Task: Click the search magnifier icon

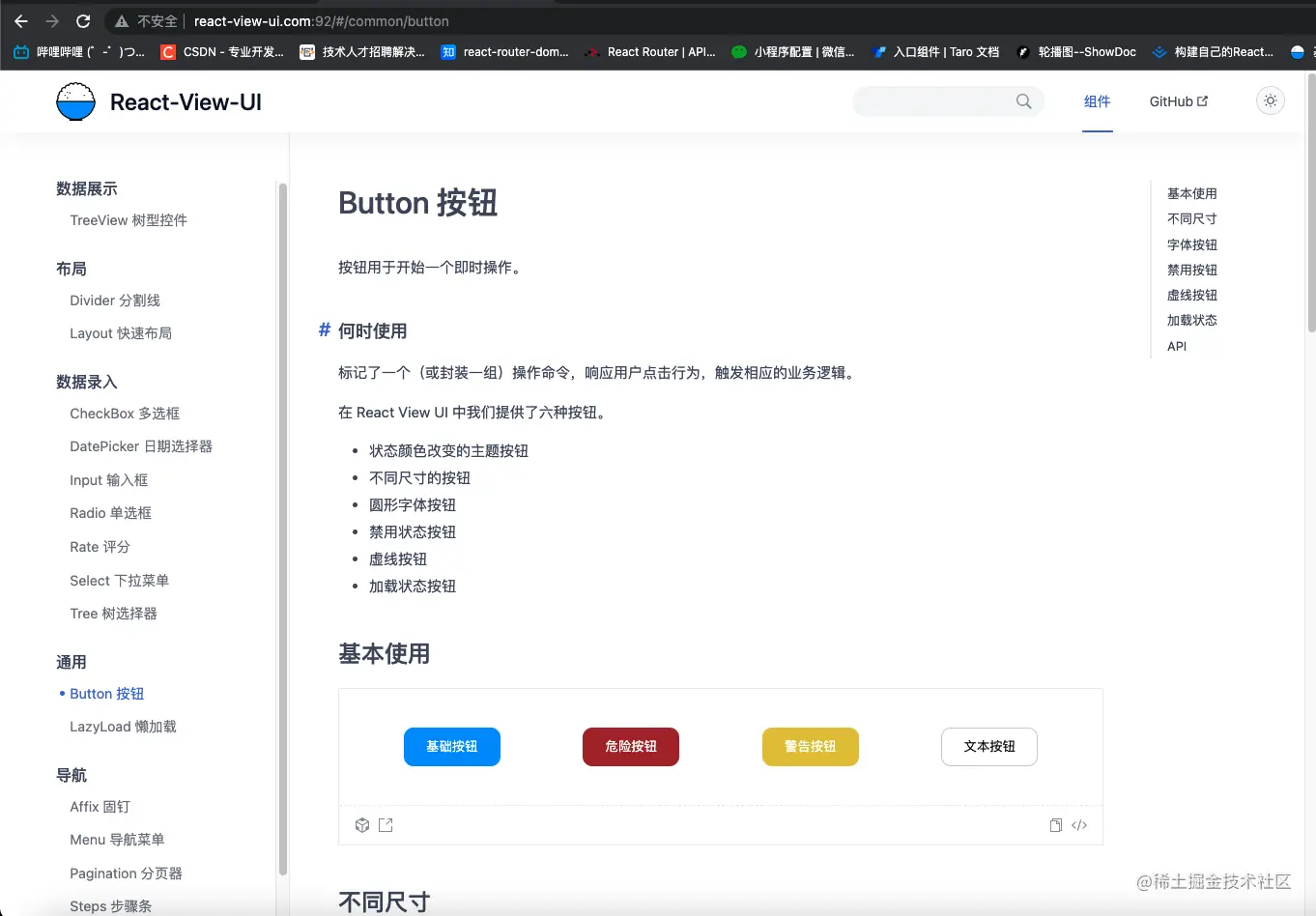Action: tap(1024, 101)
